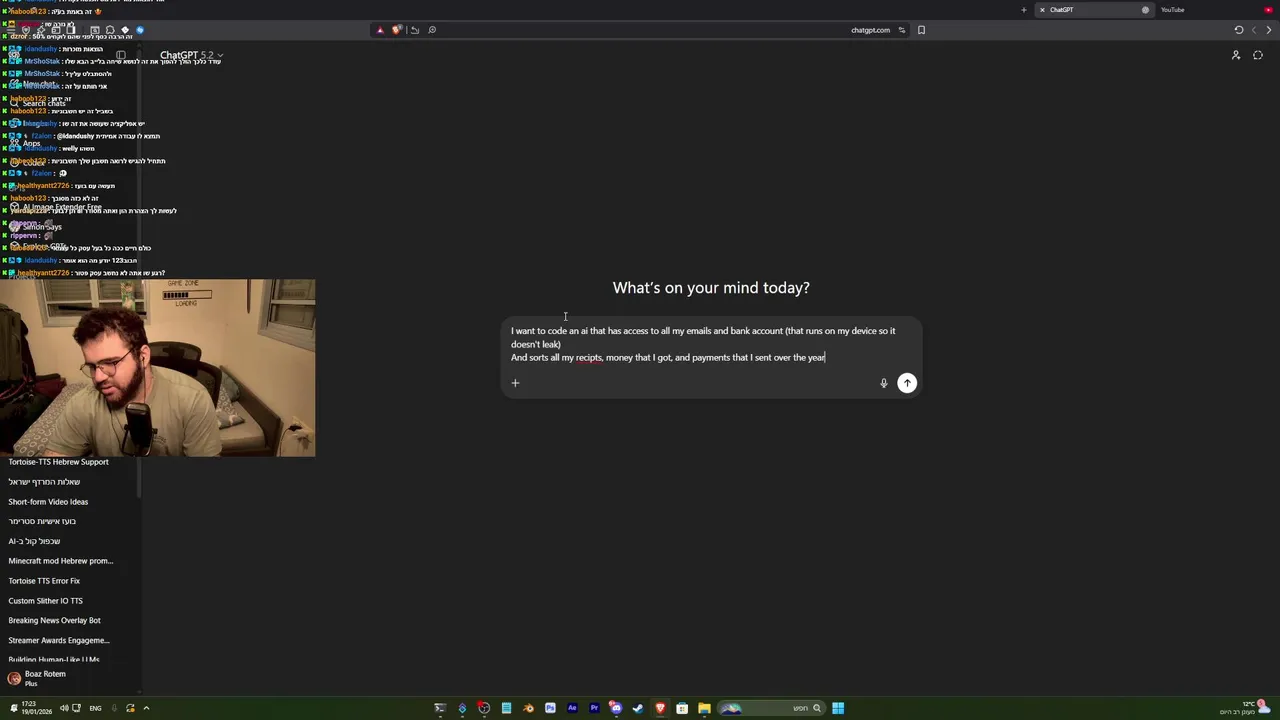Open Brave browser from the taskbar
This screenshot has height=720, width=1280.
point(660,708)
